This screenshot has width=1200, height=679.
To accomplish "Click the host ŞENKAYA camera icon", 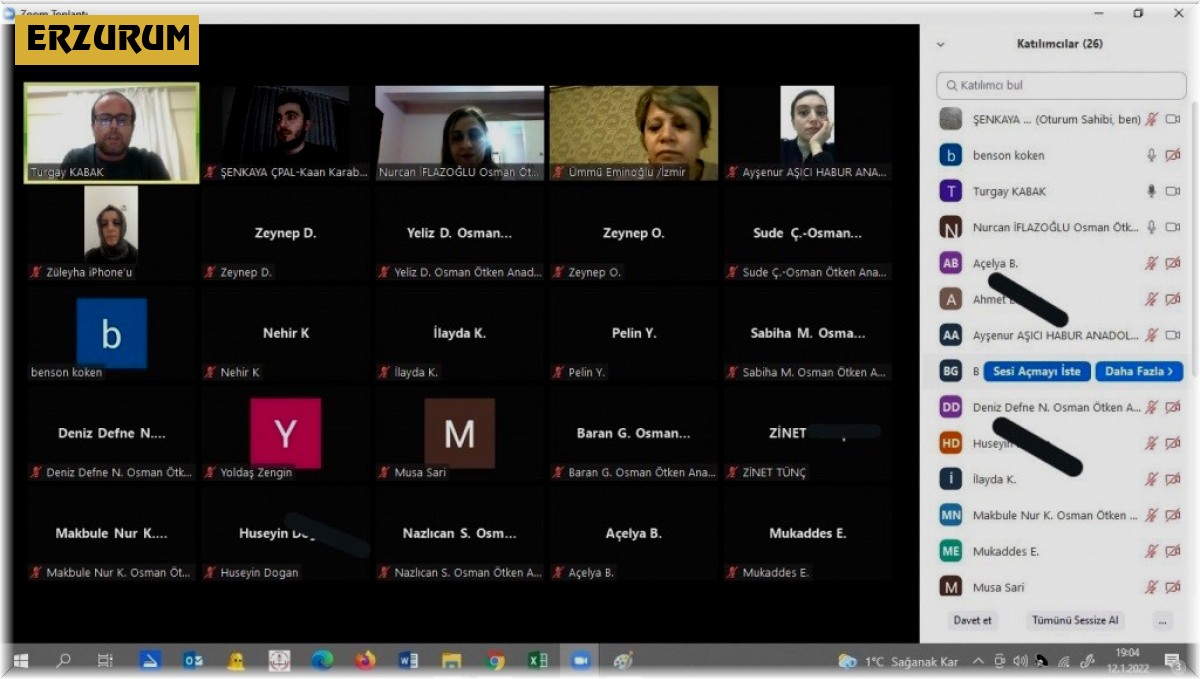I will pos(1173,119).
